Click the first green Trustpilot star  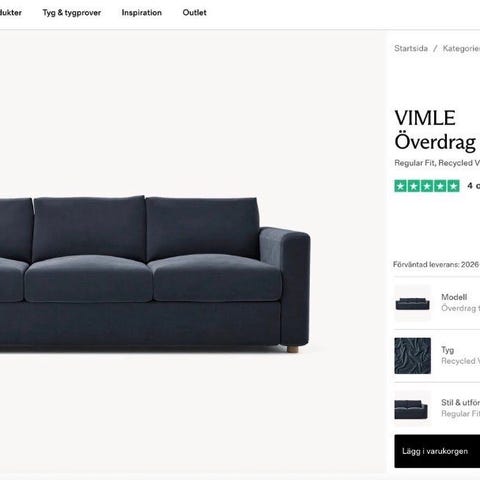pos(401,186)
